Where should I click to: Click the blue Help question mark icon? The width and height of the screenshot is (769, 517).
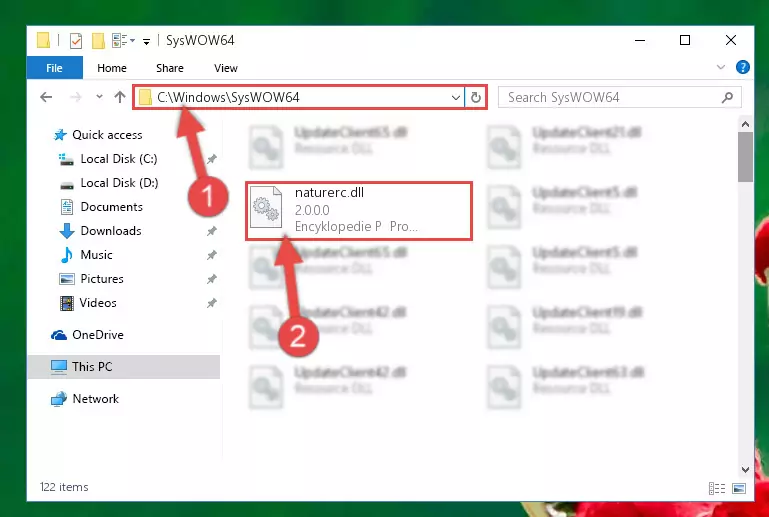(743, 67)
